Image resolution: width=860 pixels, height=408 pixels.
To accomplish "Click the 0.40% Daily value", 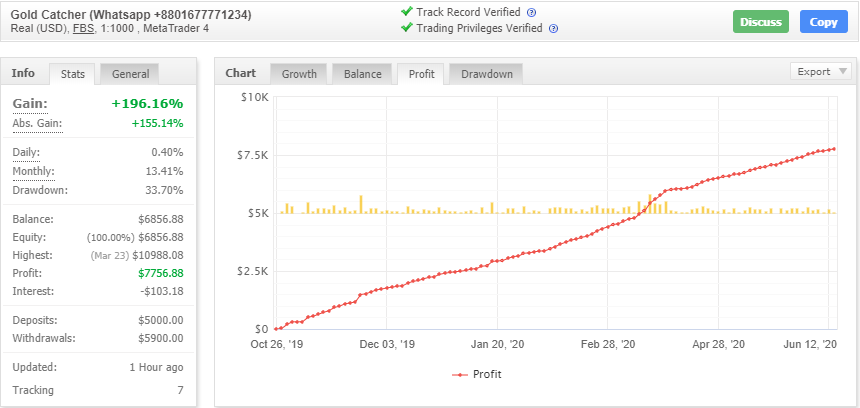I will coord(167,152).
